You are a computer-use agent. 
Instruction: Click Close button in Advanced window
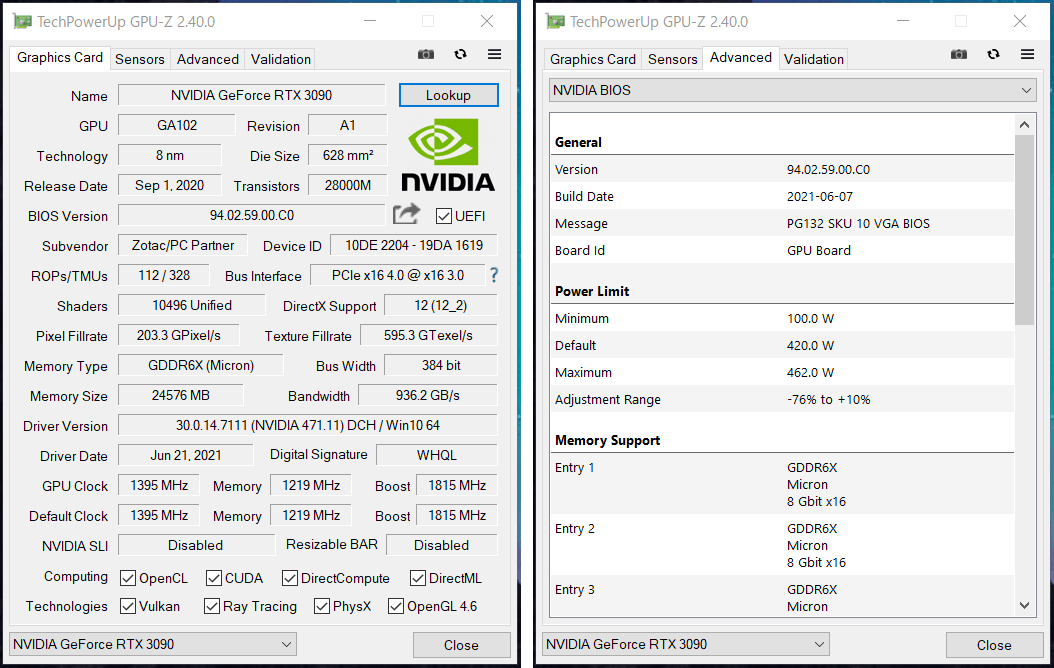[x=994, y=645]
